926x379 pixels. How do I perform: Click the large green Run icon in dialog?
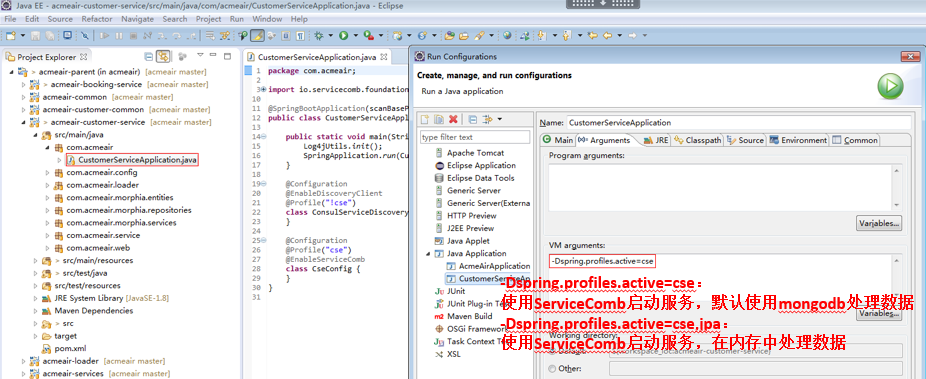[x=890, y=87]
